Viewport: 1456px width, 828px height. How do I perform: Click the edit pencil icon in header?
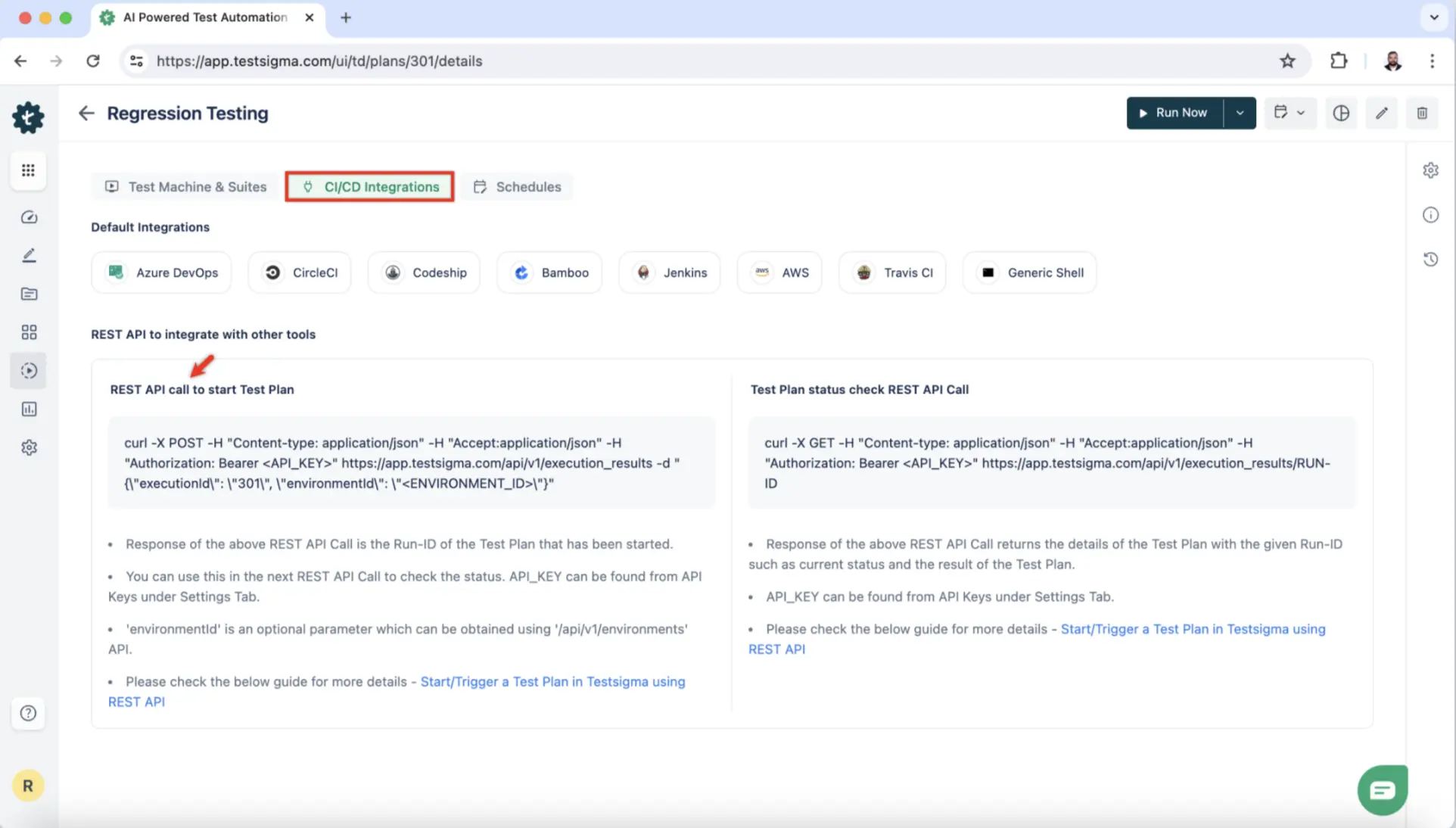1382,113
